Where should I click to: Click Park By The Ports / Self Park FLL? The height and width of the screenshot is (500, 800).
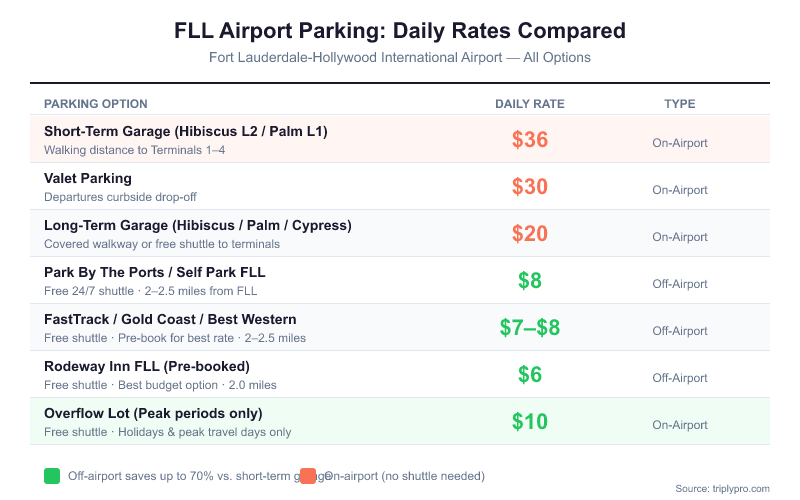coord(155,272)
